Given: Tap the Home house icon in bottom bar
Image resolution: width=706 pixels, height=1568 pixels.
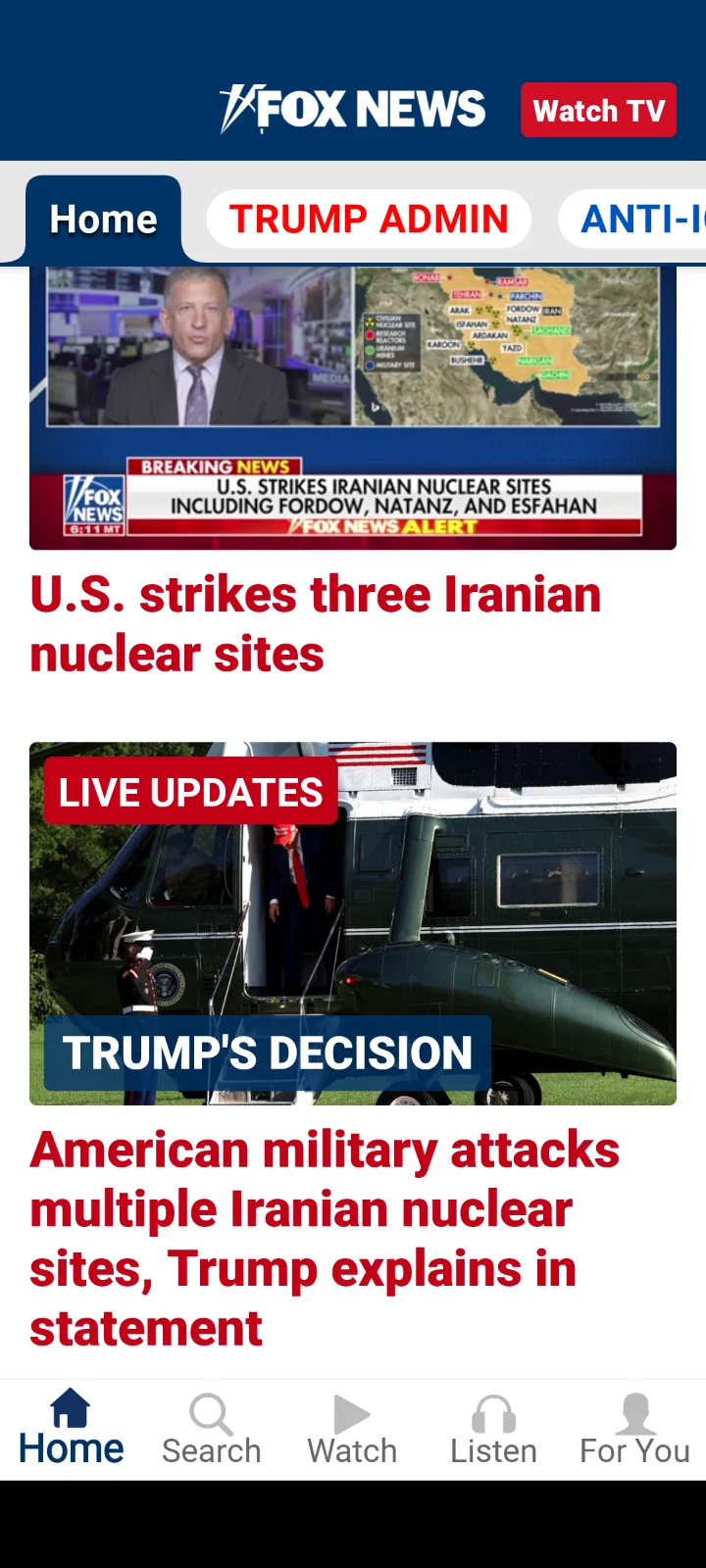Looking at the screenshot, I should pyautogui.click(x=71, y=1408).
